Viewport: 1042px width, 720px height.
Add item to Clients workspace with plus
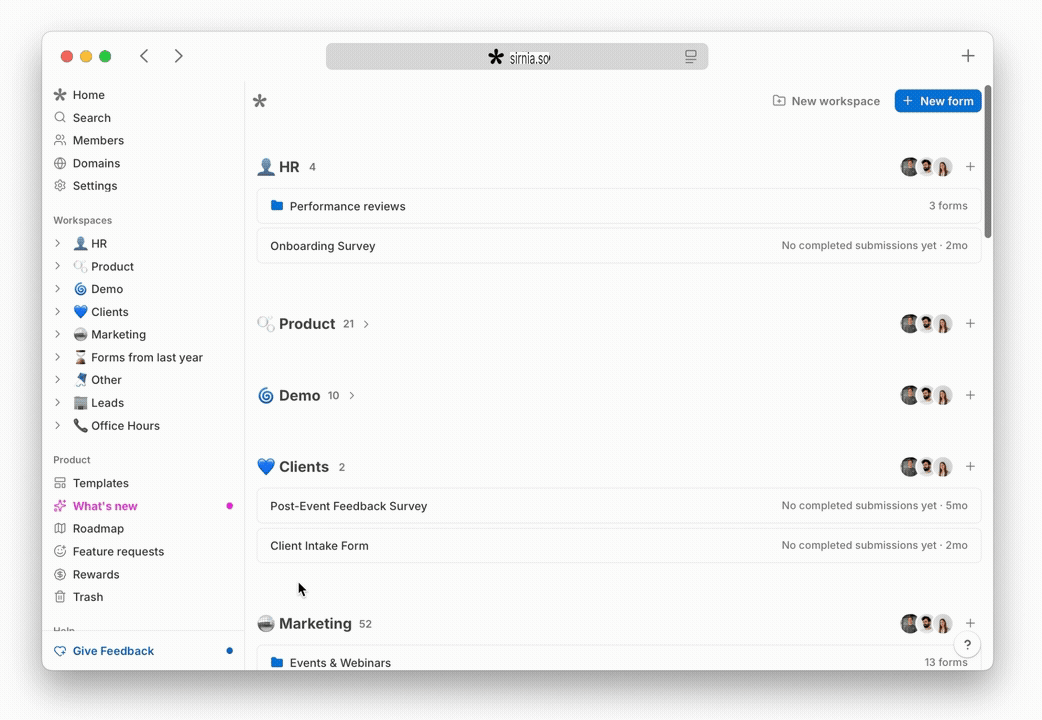click(x=970, y=467)
